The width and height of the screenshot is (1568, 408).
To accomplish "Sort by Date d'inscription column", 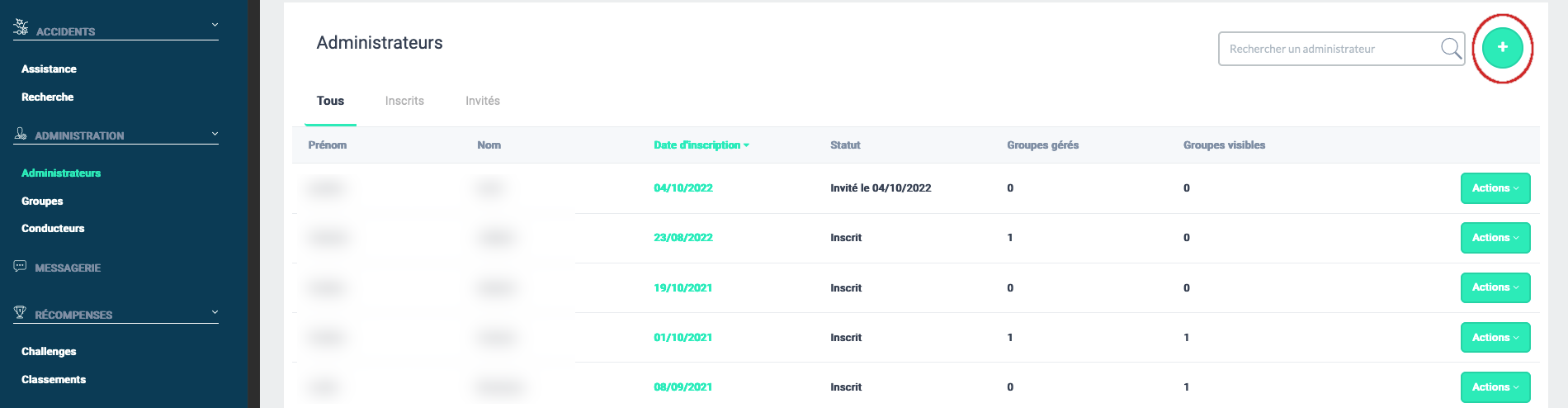I will [x=701, y=145].
